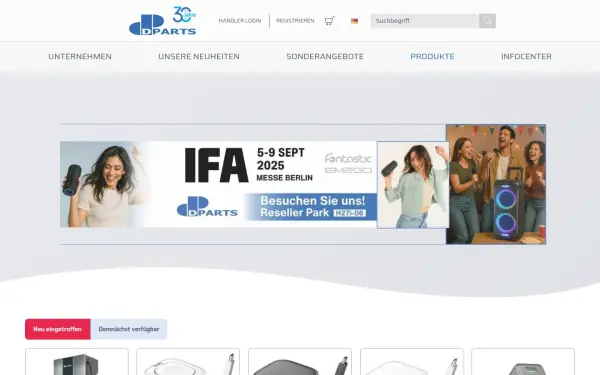Screen dimensions: 600x375
Task: Open the Unsere Neuheiten menu
Action: [199, 56]
